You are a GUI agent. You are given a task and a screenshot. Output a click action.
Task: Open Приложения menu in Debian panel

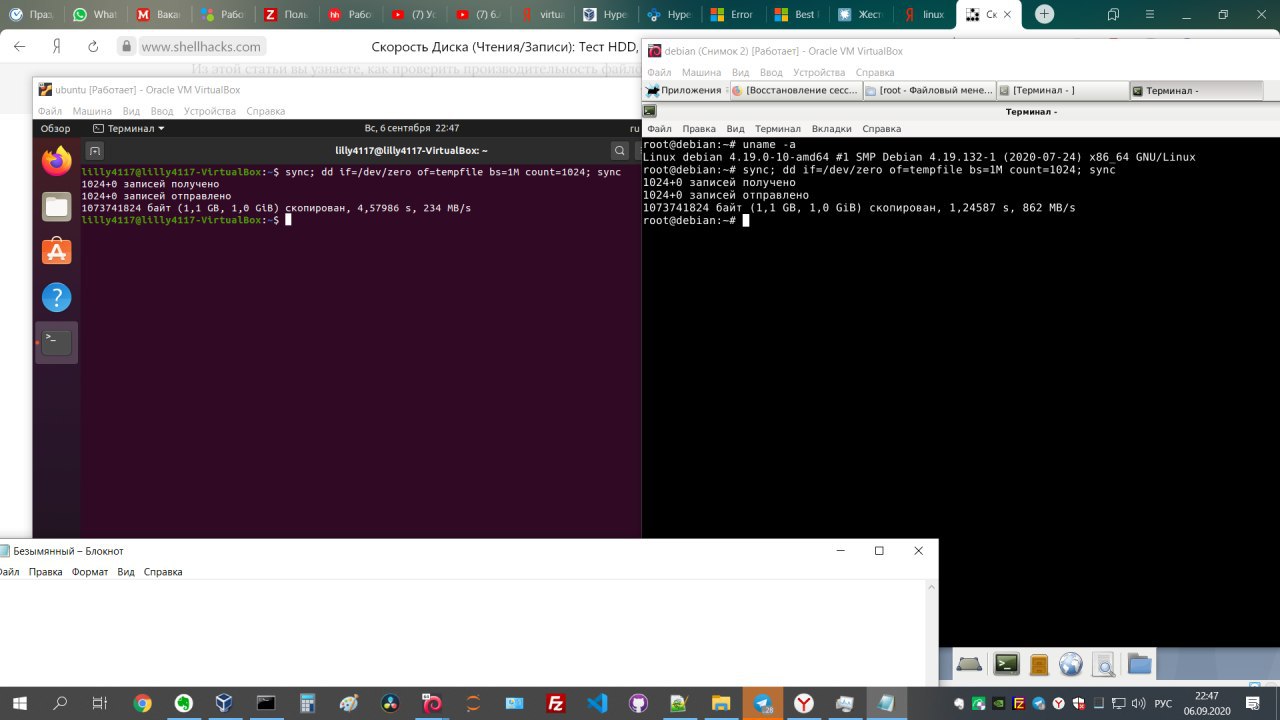[x=685, y=90]
